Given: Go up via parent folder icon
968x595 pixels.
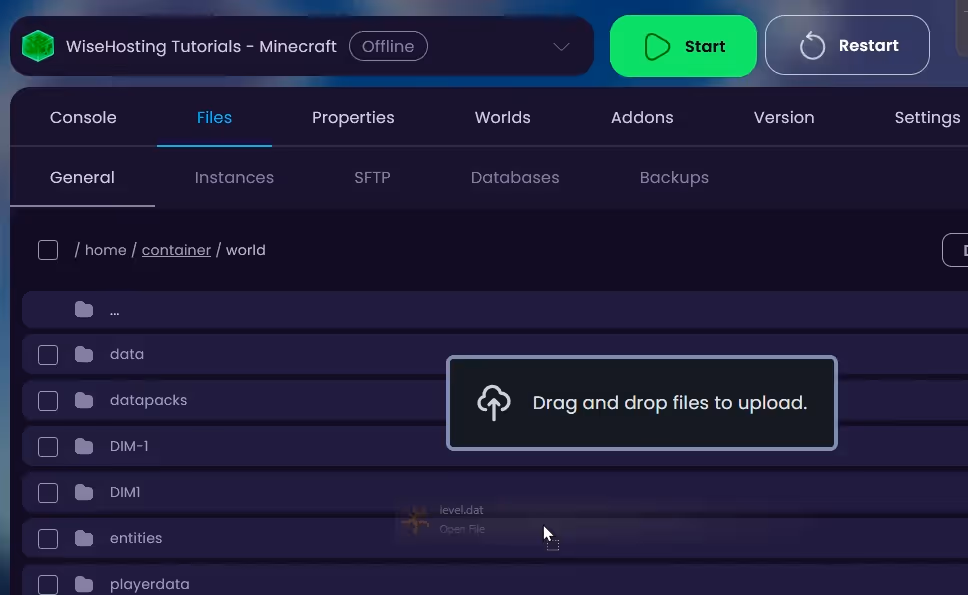Looking at the screenshot, I should (84, 310).
